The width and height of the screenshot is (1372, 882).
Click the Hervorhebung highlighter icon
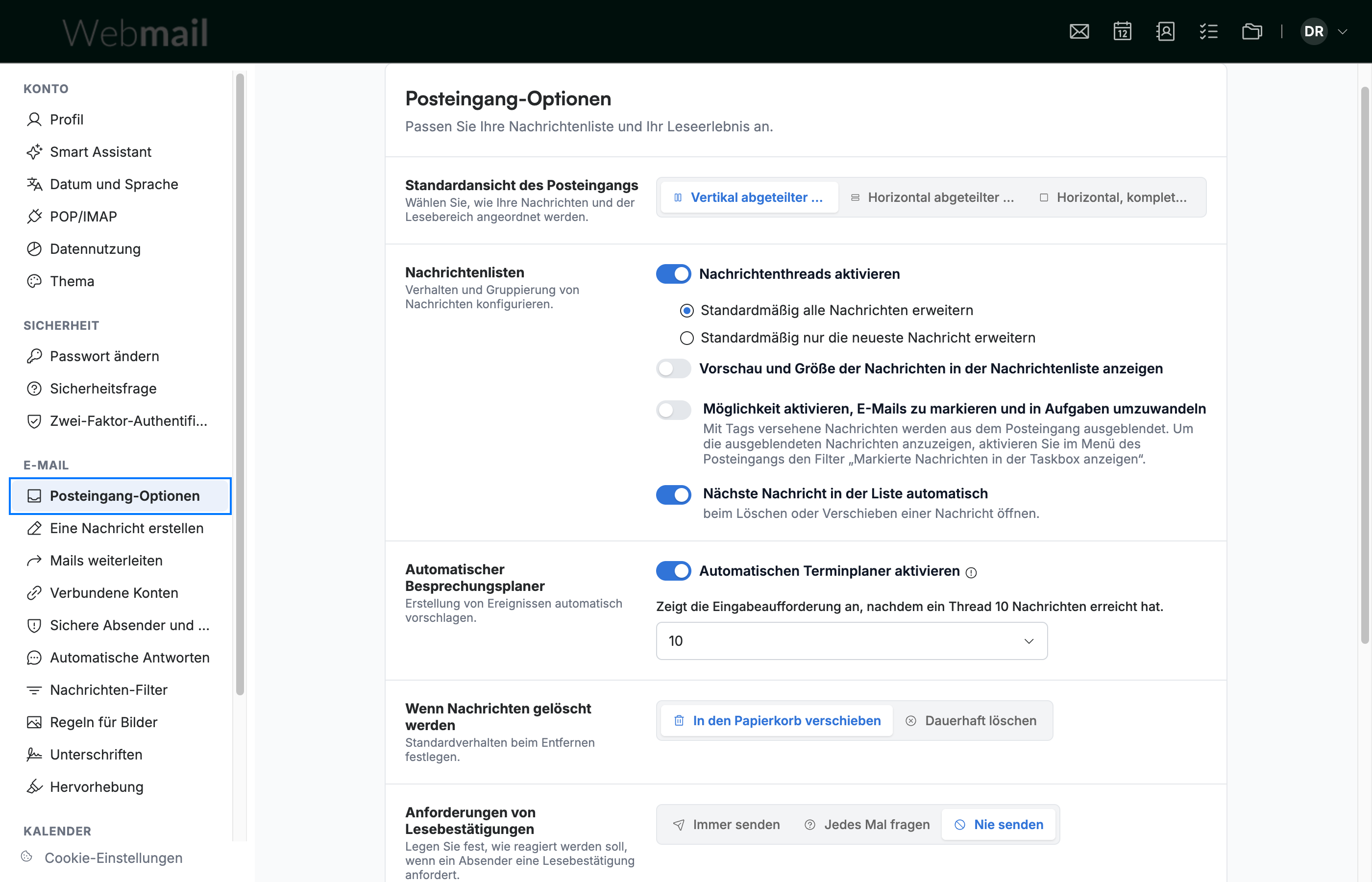click(34, 787)
